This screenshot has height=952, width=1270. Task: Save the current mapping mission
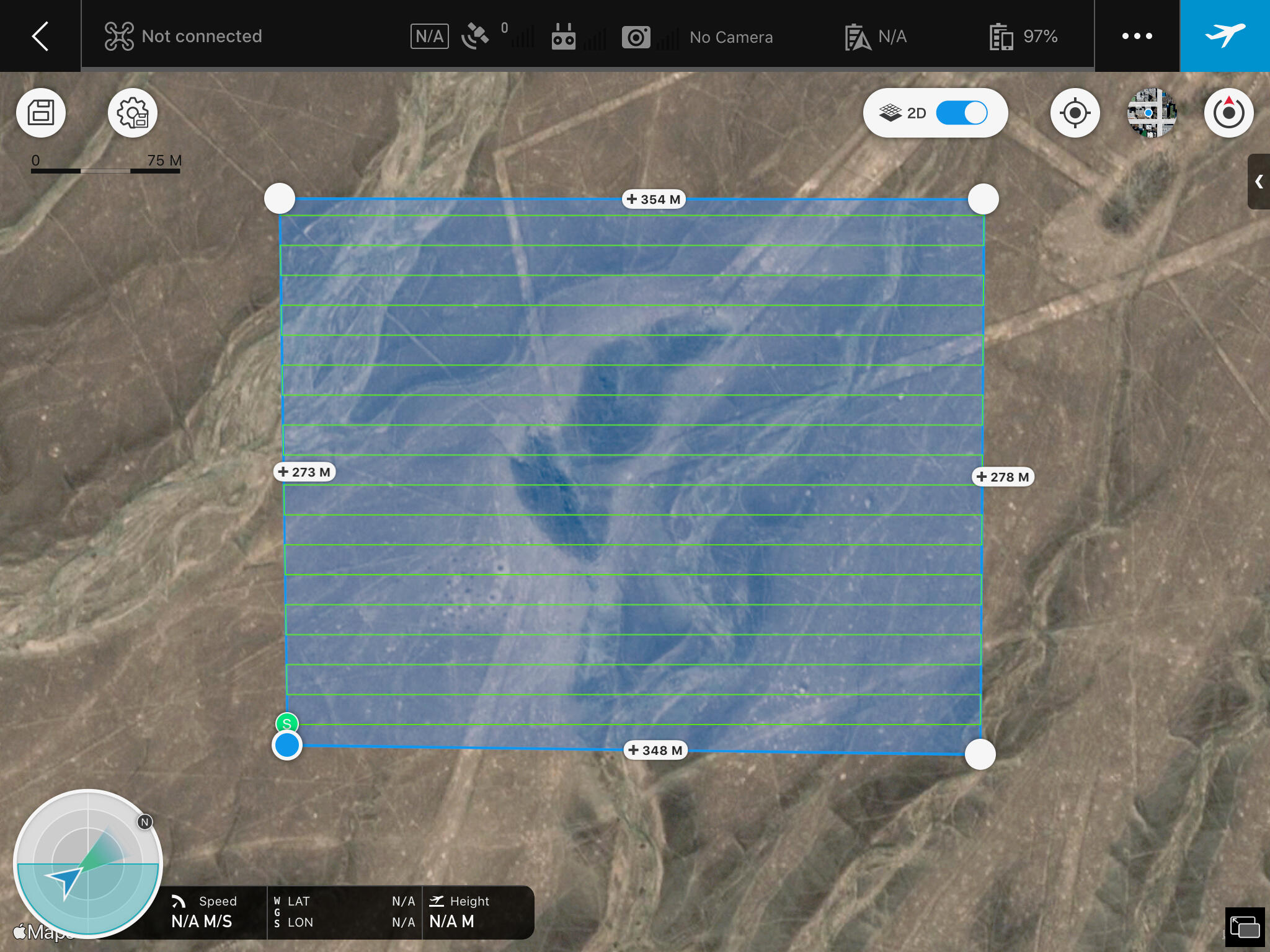[40, 113]
